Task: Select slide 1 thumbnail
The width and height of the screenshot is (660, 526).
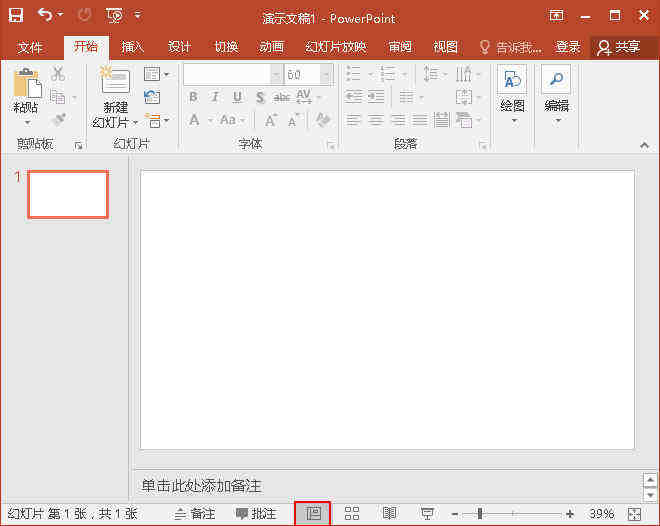Action: pyautogui.click(x=68, y=194)
